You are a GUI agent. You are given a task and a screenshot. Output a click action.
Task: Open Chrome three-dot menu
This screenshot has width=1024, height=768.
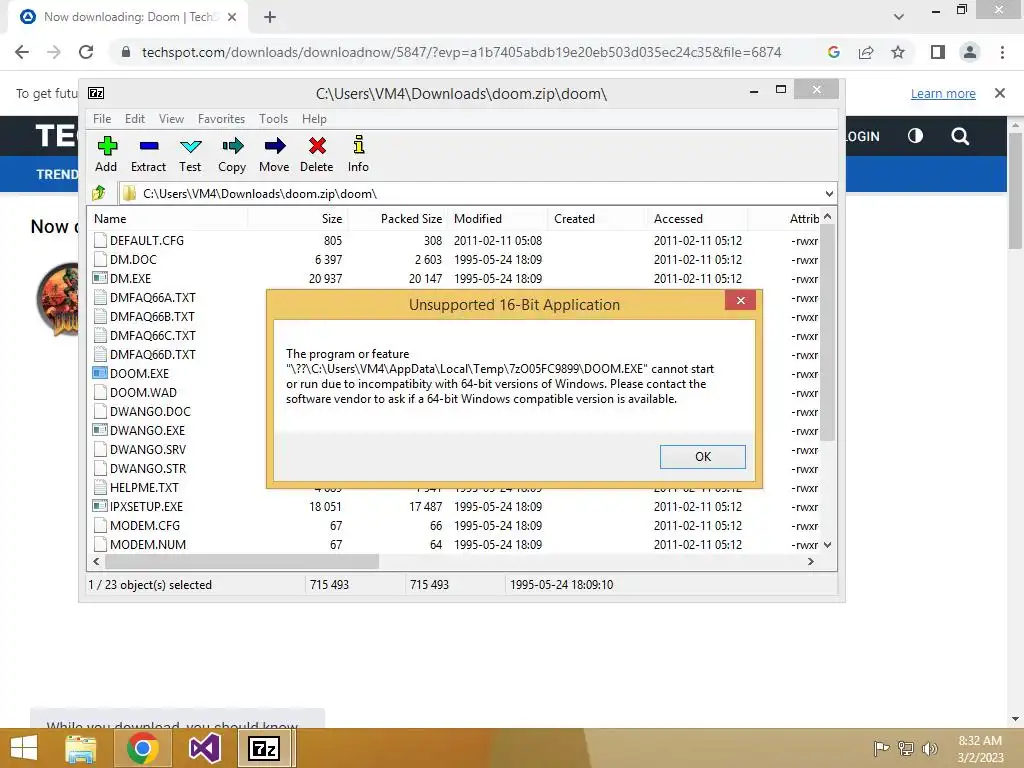point(1002,52)
